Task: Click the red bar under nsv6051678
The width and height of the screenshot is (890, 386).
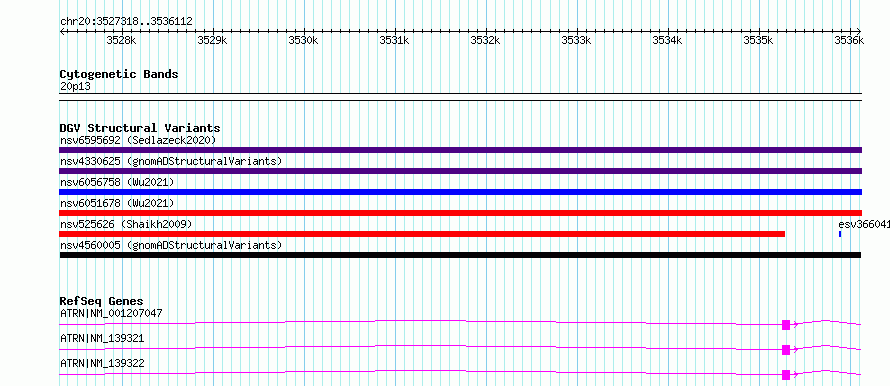Action: [x=460, y=213]
